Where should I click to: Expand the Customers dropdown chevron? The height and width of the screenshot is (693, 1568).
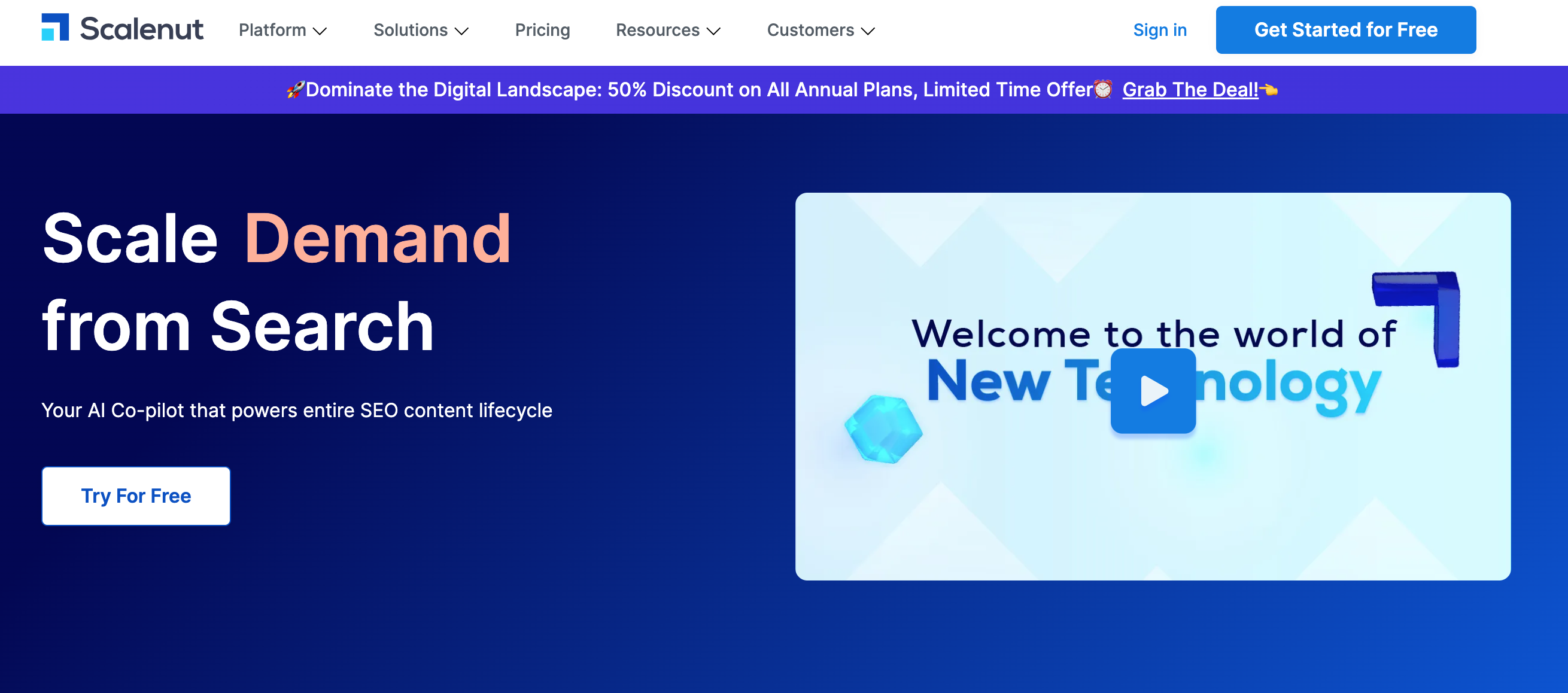click(868, 31)
